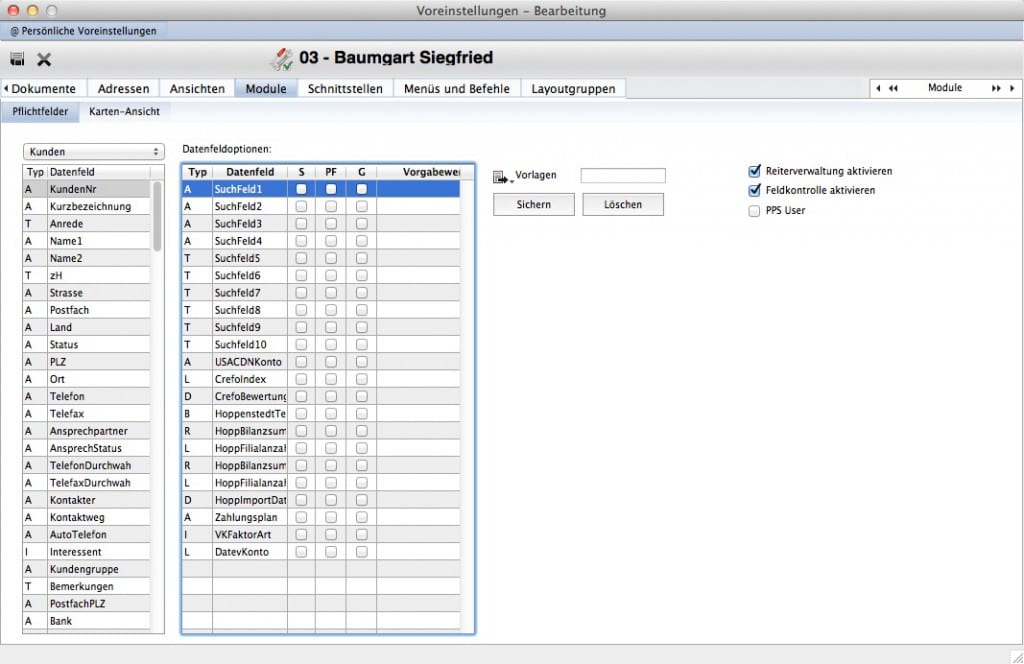Tick the S checkbox for USACDNKonto

(x=301, y=362)
